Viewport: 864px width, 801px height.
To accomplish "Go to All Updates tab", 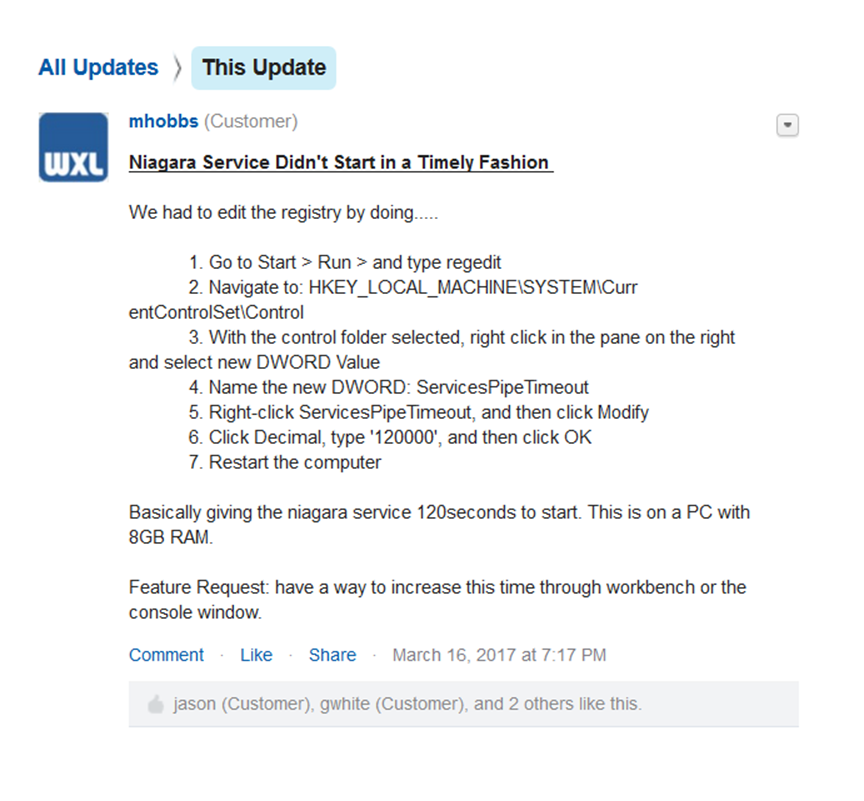I will 98,67.
